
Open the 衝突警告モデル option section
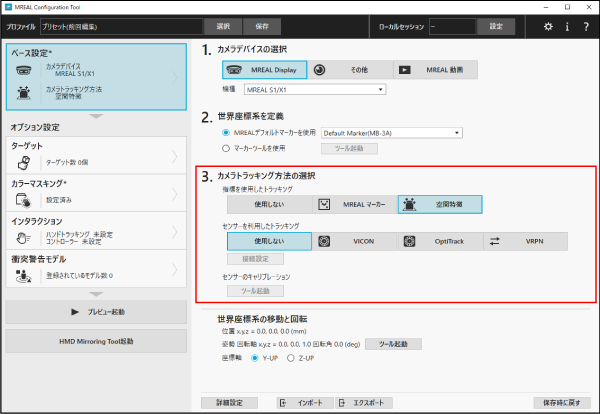[x=96, y=269]
